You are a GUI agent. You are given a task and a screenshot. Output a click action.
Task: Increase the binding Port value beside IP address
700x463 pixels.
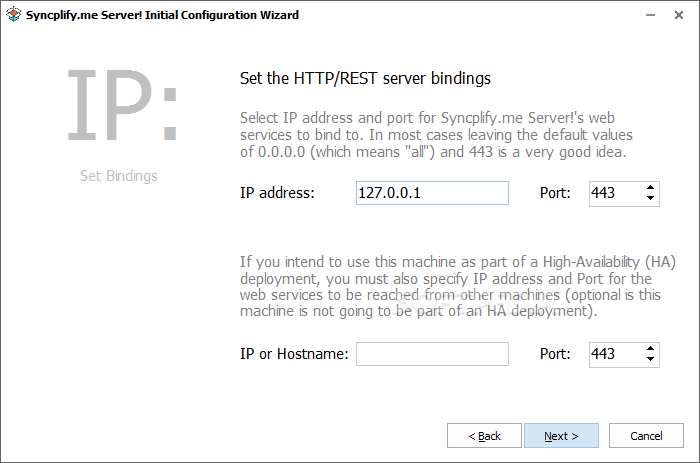tap(650, 188)
